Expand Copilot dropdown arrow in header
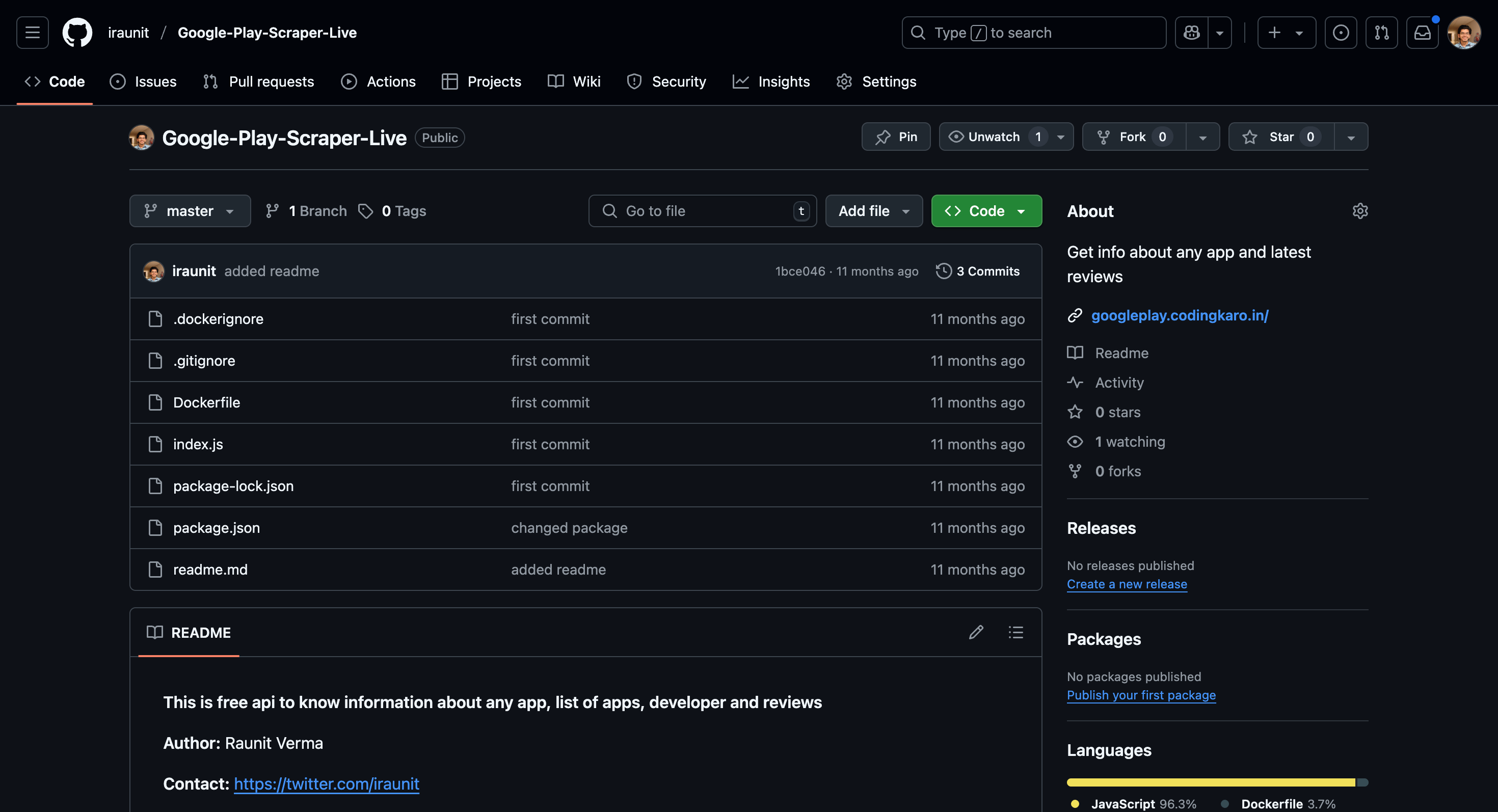 click(x=1220, y=33)
